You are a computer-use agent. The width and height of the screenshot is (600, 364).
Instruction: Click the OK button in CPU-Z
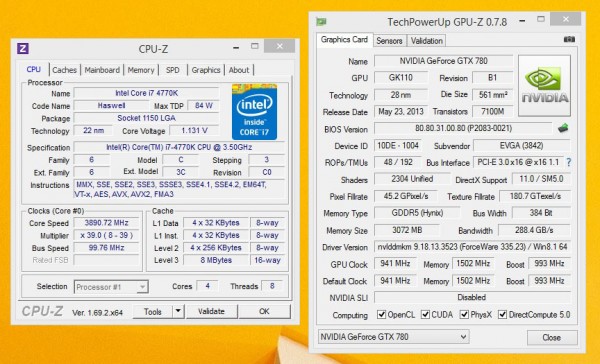coord(264,311)
